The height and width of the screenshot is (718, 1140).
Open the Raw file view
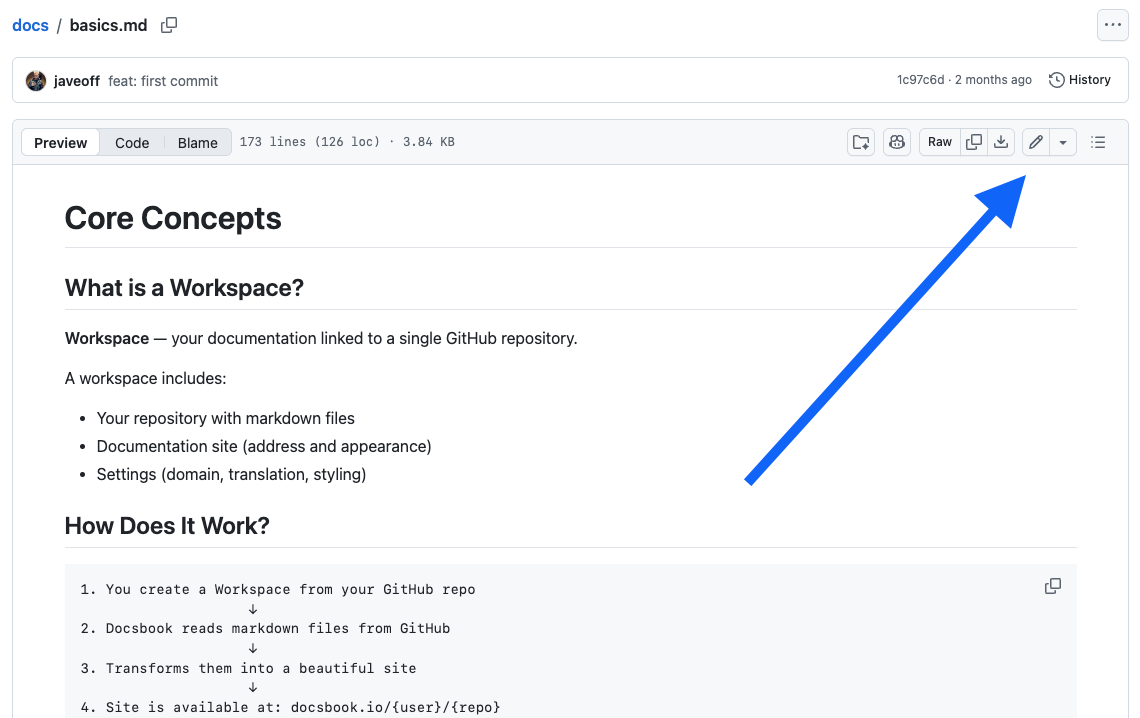pyautogui.click(x=939, y=142)
